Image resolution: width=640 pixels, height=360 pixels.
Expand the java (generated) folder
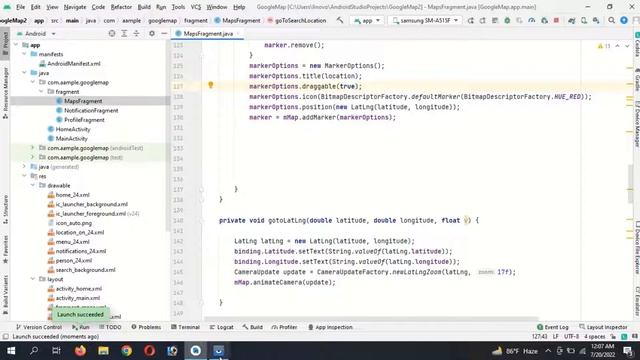point(24,167)
